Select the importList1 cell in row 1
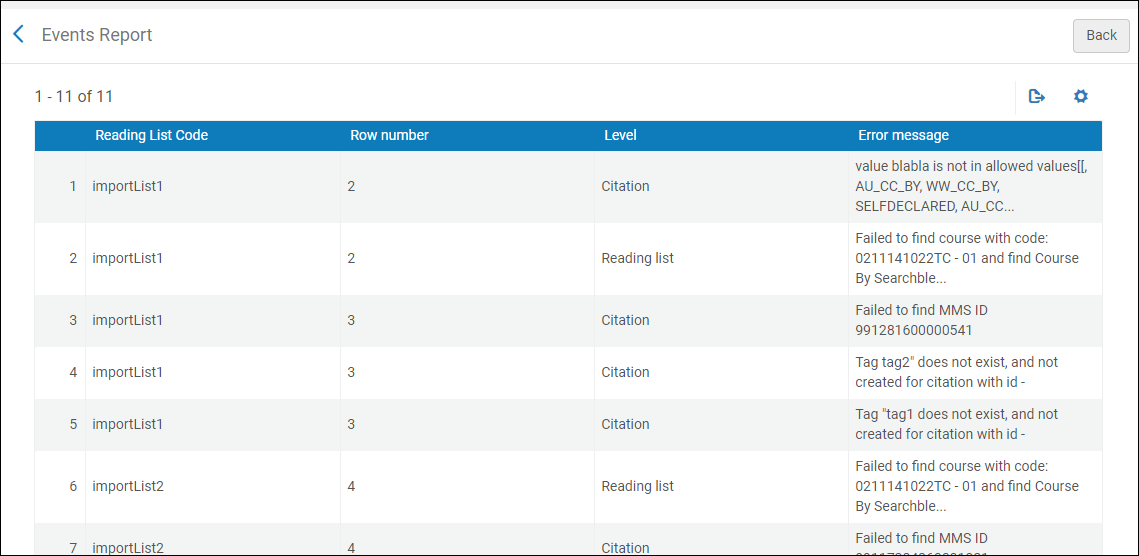 (x=127, y=186)
